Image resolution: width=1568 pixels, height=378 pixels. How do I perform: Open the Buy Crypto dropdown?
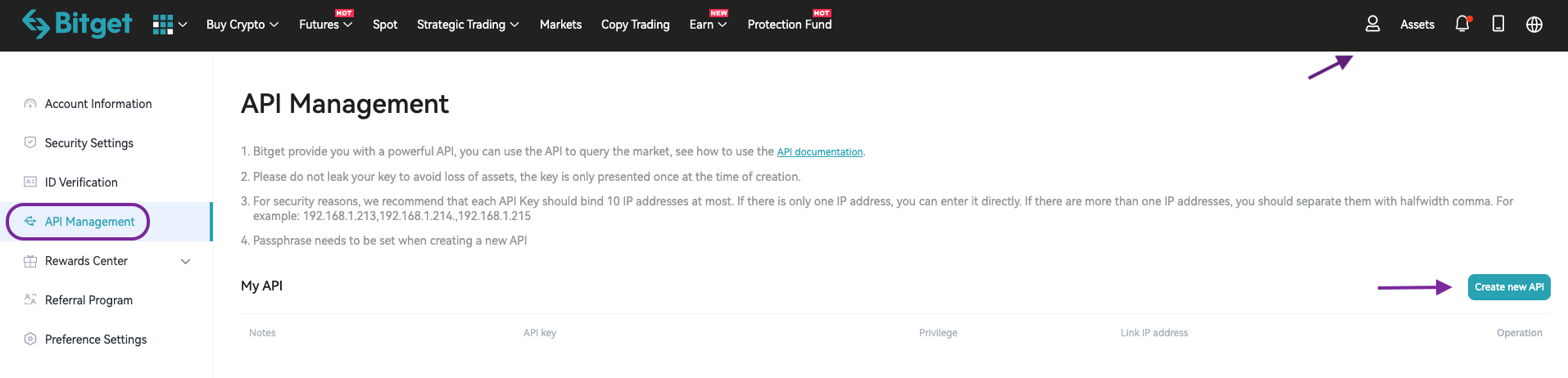point(242,25)
